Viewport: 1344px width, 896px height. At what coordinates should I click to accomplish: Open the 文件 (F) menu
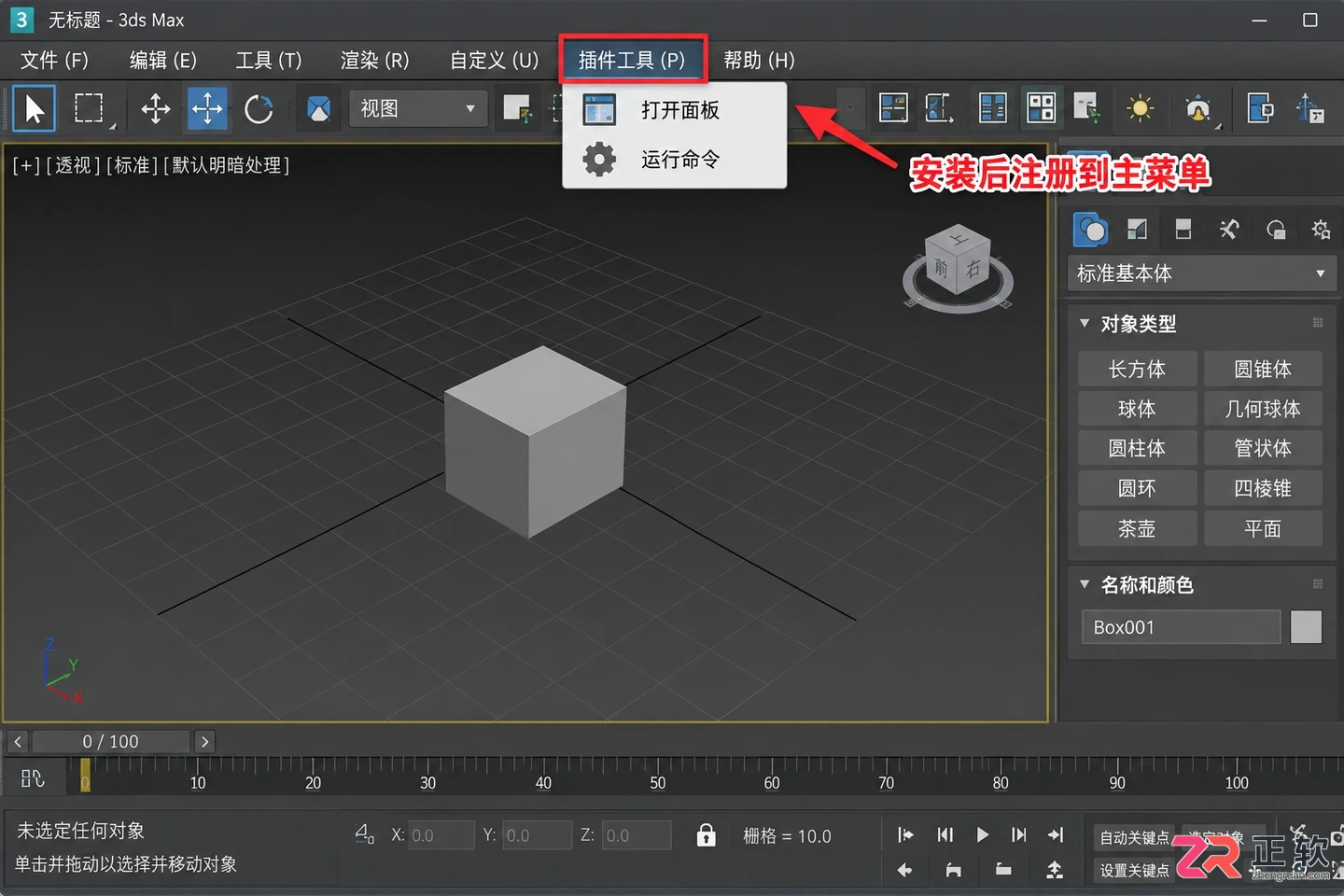[54, 61]
